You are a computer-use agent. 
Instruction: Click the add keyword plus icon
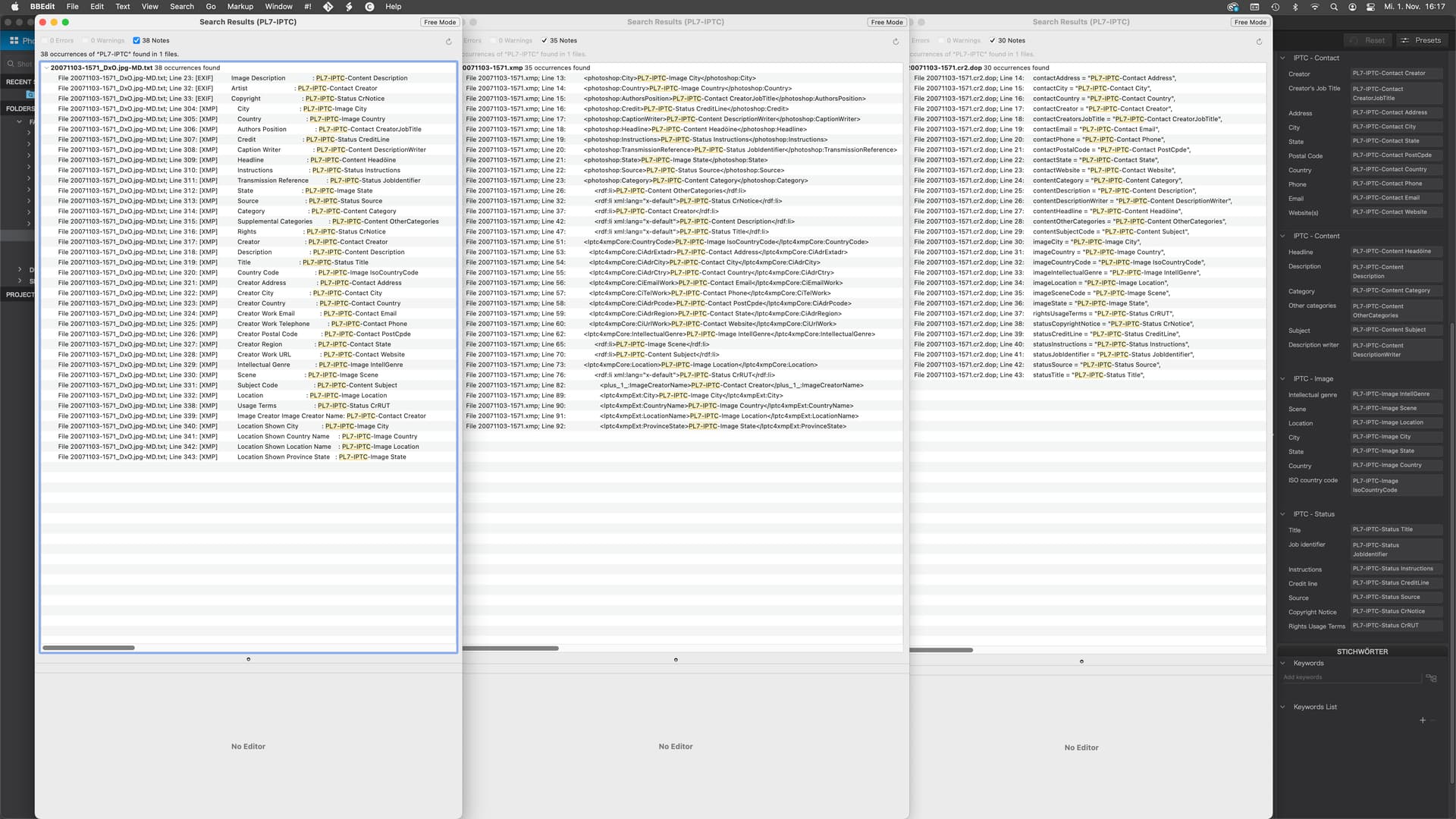click(x=1423, y=720)
